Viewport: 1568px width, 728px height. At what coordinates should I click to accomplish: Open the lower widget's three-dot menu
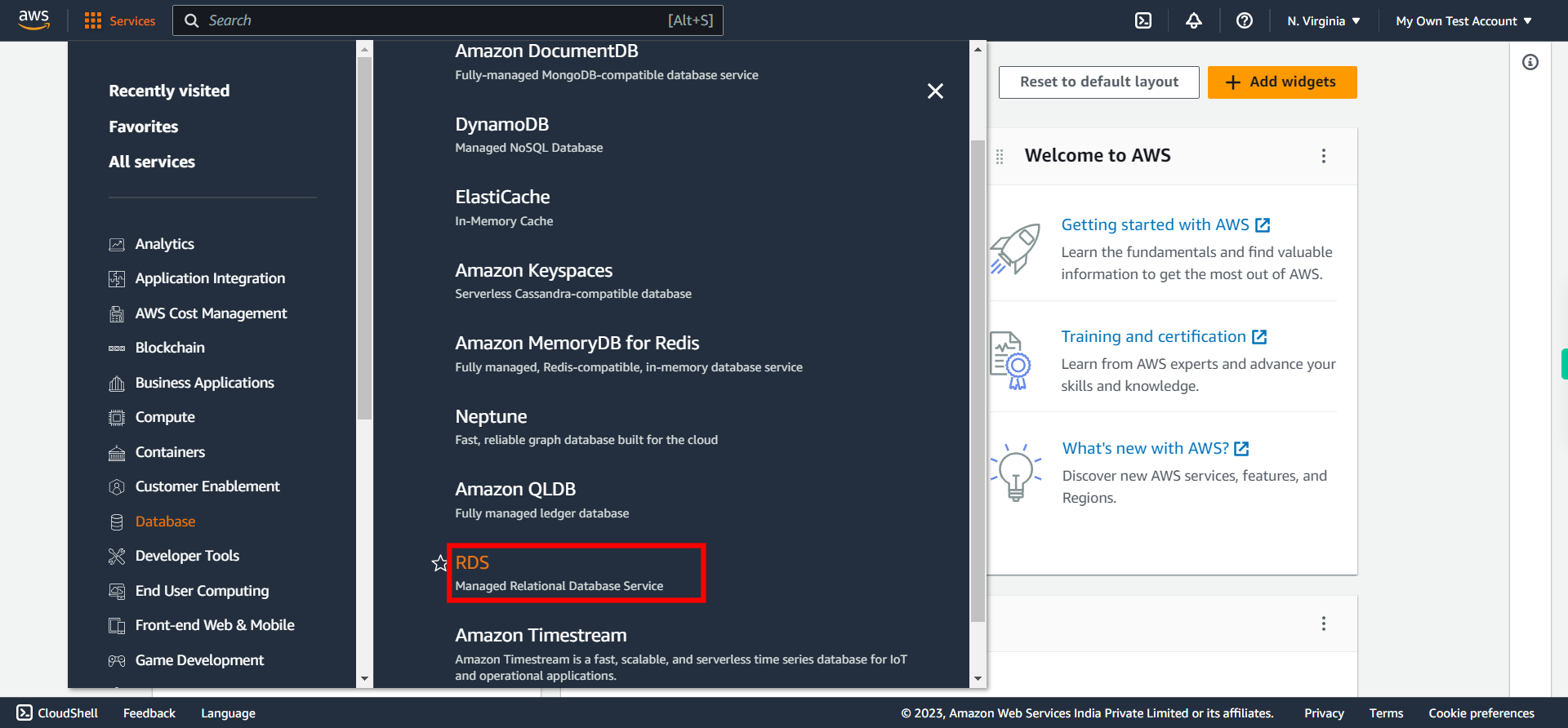(x=1324, y=624)
